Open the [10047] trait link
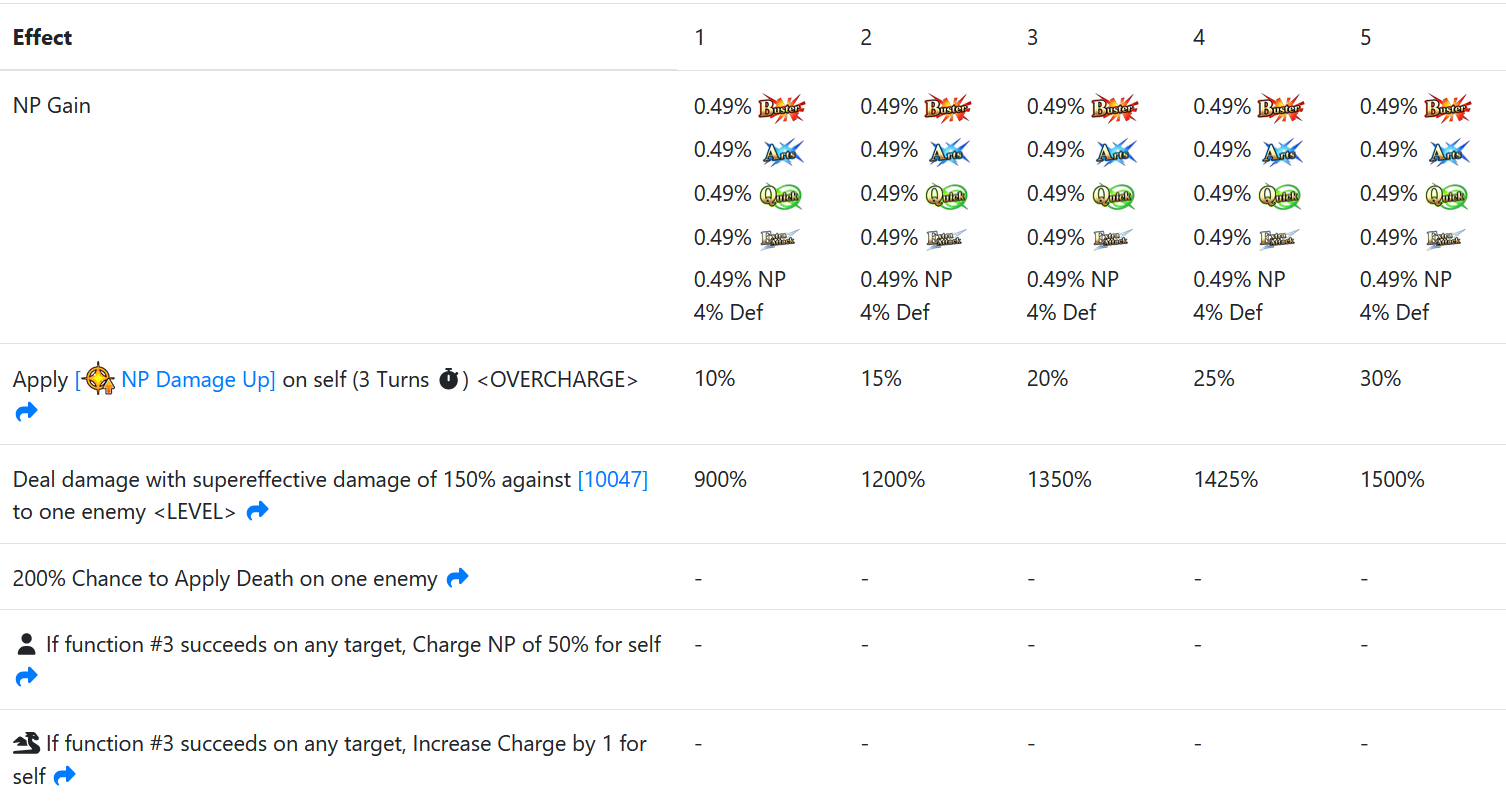 tap(613, 480)
